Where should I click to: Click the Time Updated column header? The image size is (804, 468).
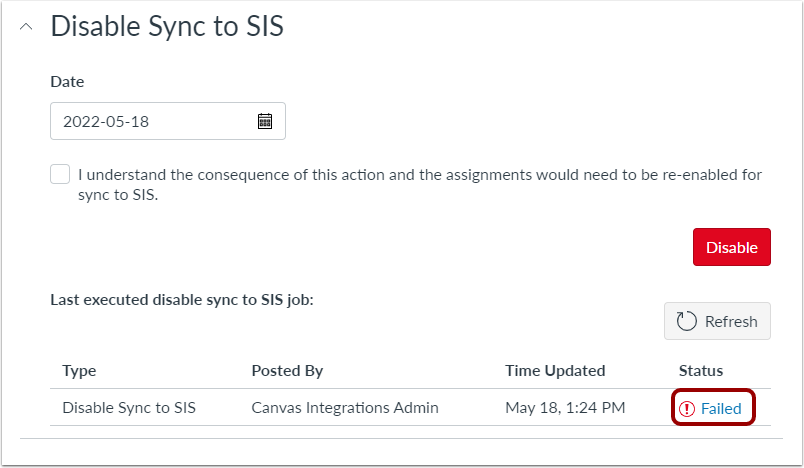click(555, 370)
